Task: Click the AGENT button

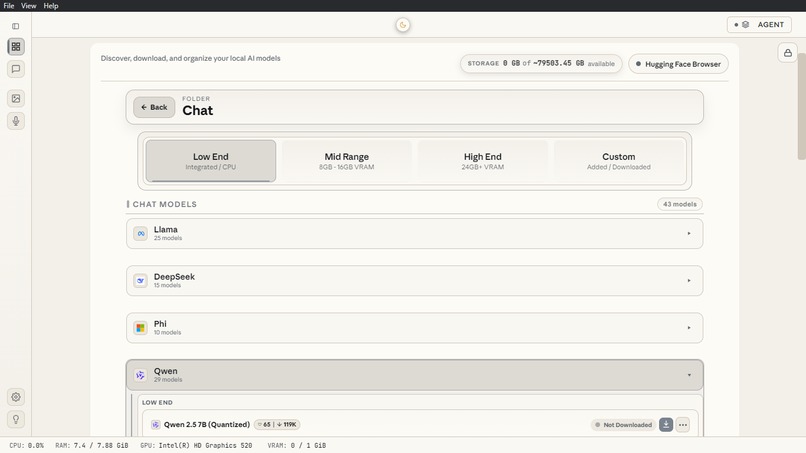Action: click(x=759, y=25)
